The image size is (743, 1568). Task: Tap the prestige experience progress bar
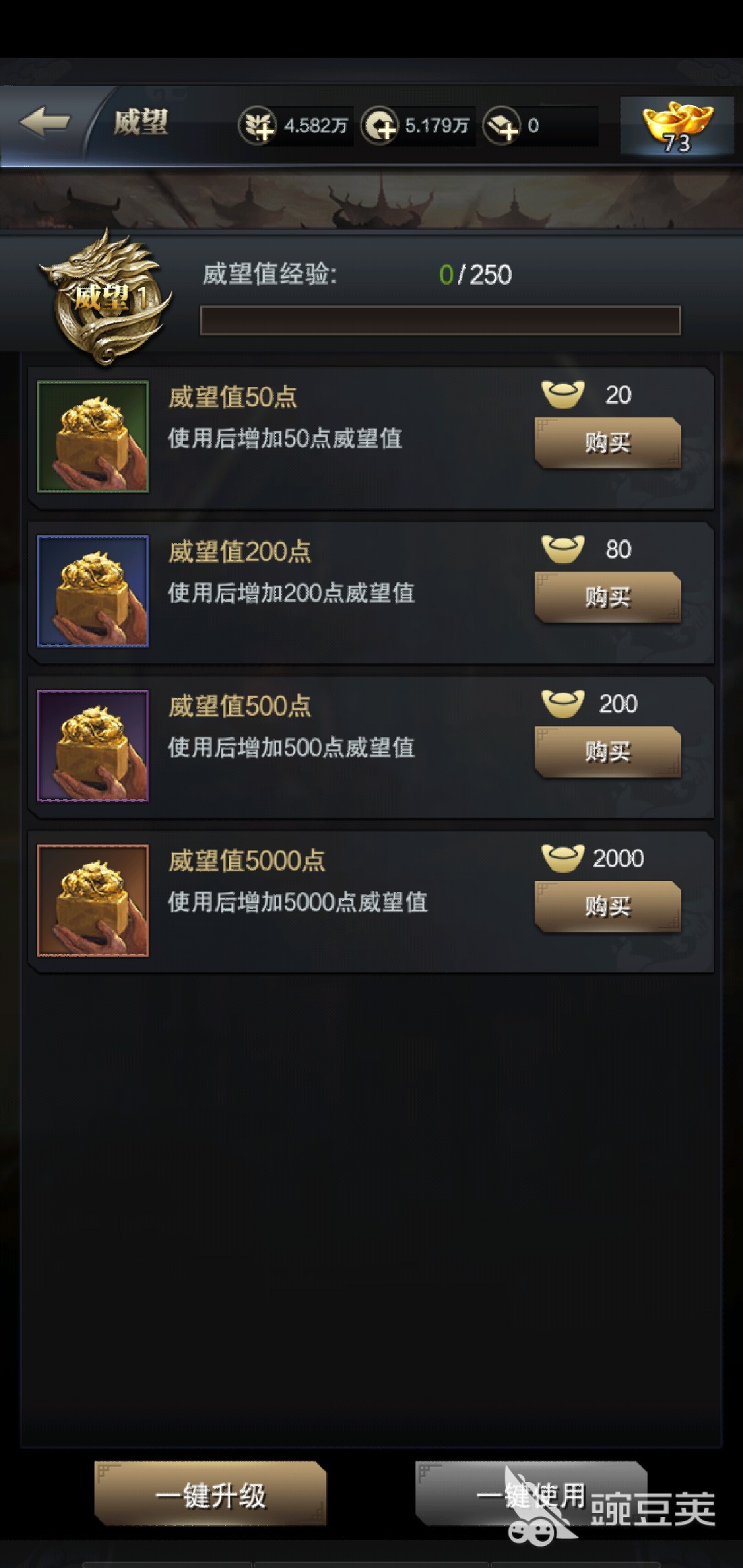[440, 320]
